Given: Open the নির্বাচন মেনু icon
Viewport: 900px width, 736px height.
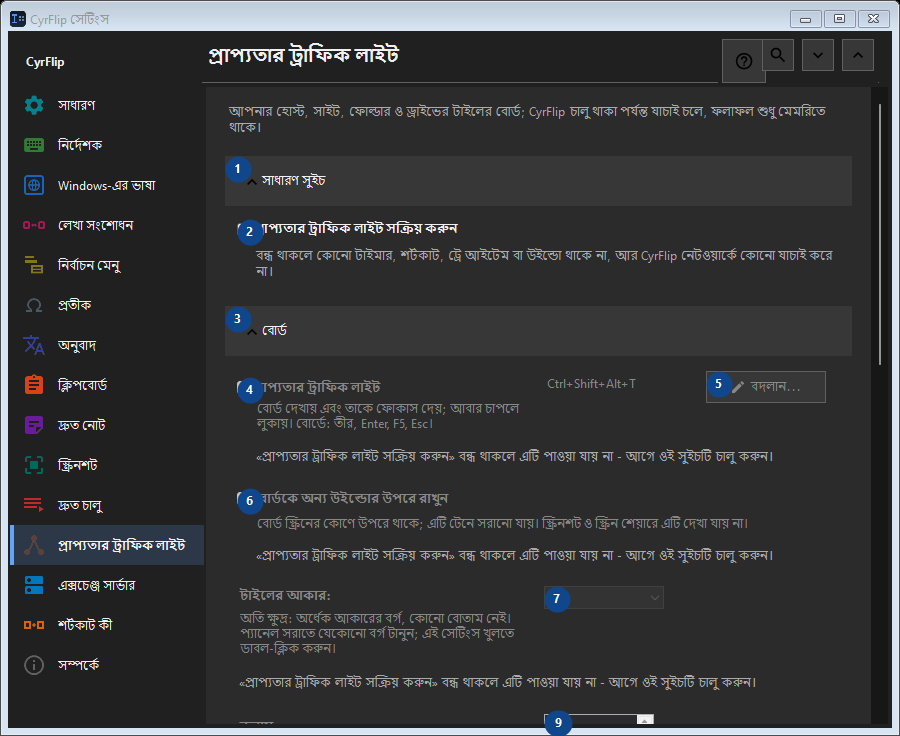Looking at the screenshot, I should point(34,265).
